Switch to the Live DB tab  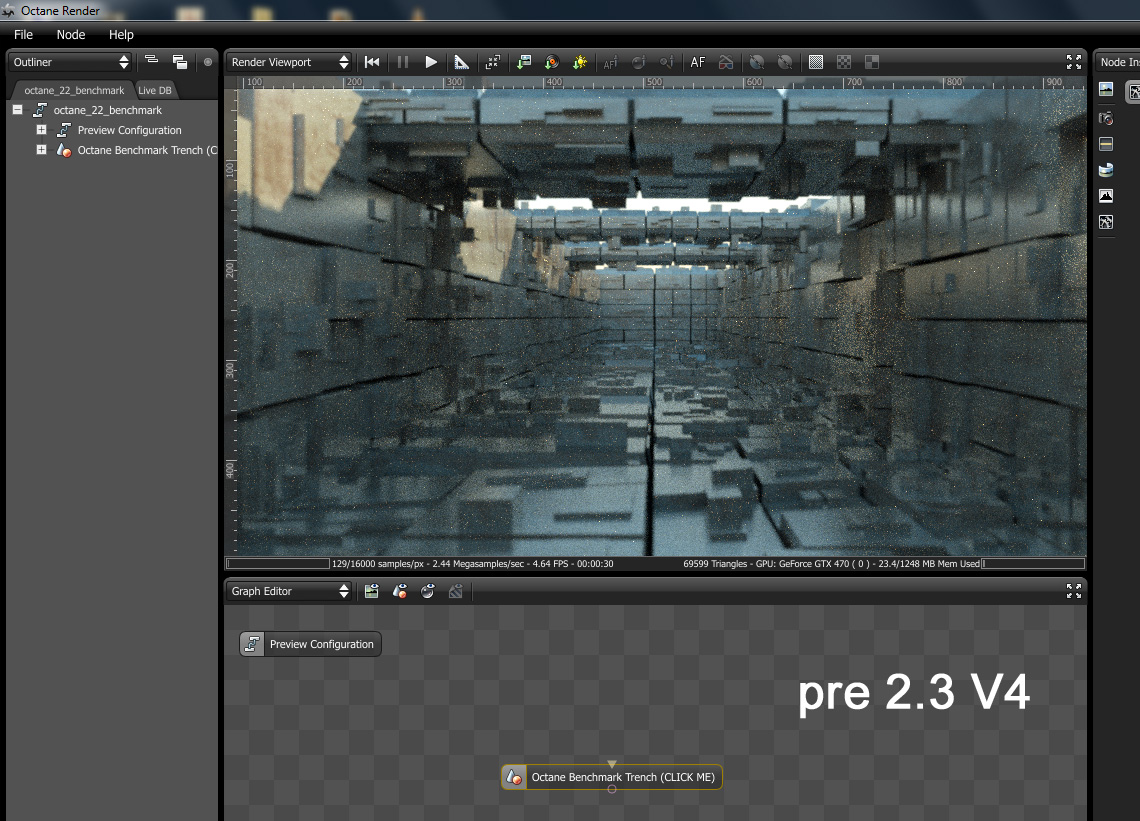(x=155, y=90)
